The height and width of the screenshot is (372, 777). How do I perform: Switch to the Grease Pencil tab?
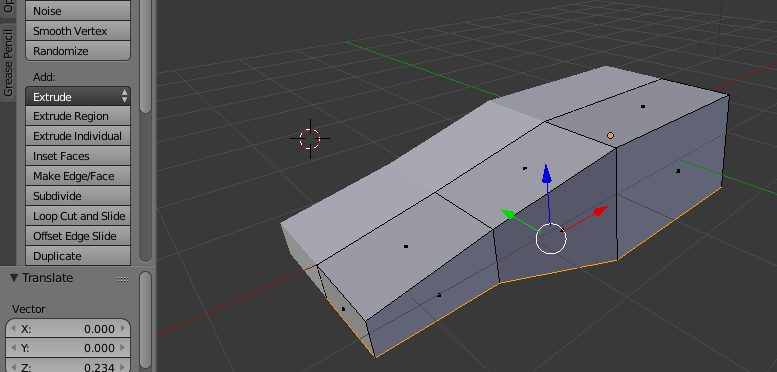(8, 63)
